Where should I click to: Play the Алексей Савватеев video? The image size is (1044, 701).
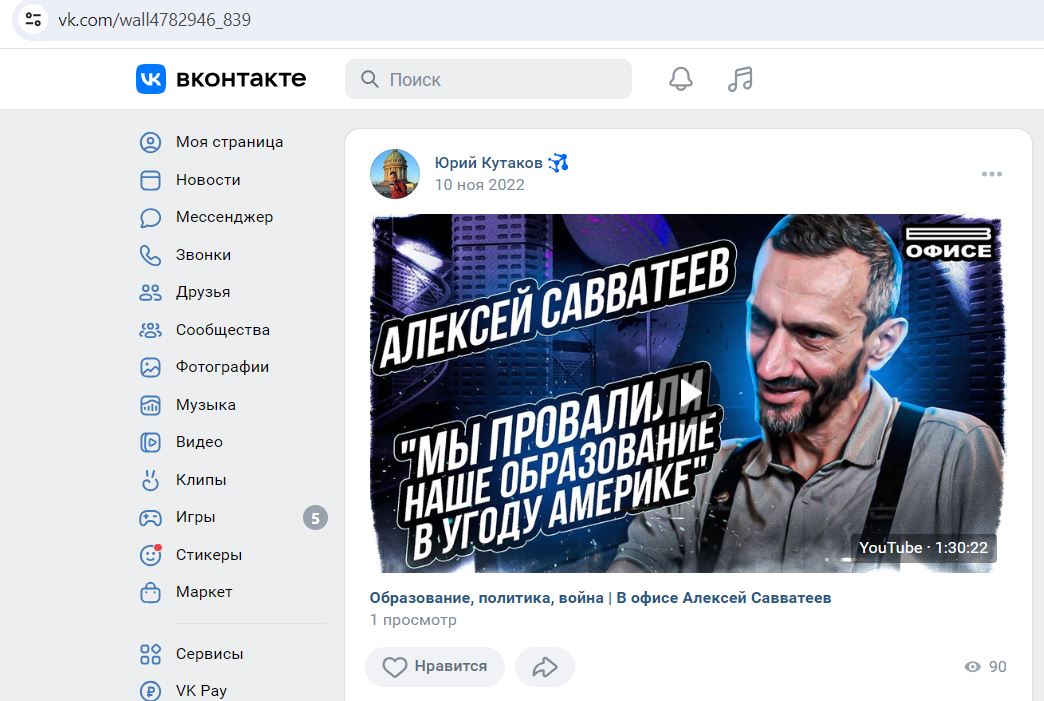point(687,393)
